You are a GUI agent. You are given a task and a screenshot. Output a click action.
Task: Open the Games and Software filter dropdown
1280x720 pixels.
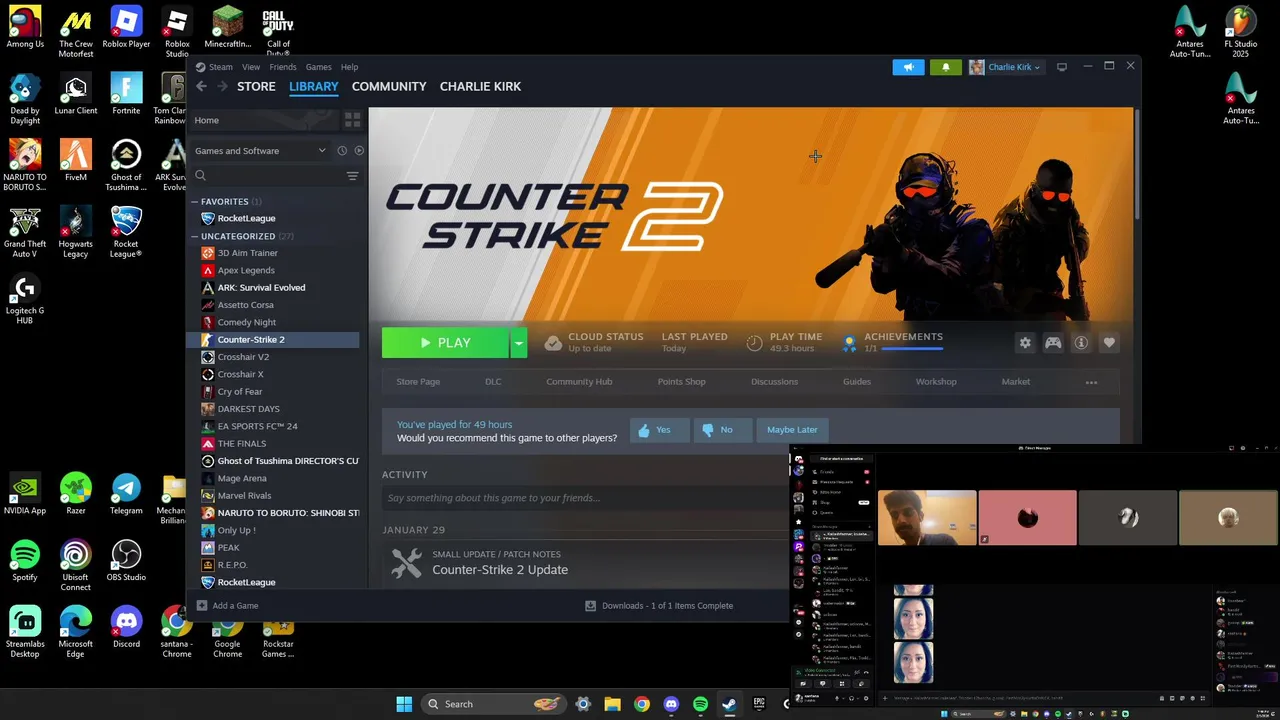[260, 151]
